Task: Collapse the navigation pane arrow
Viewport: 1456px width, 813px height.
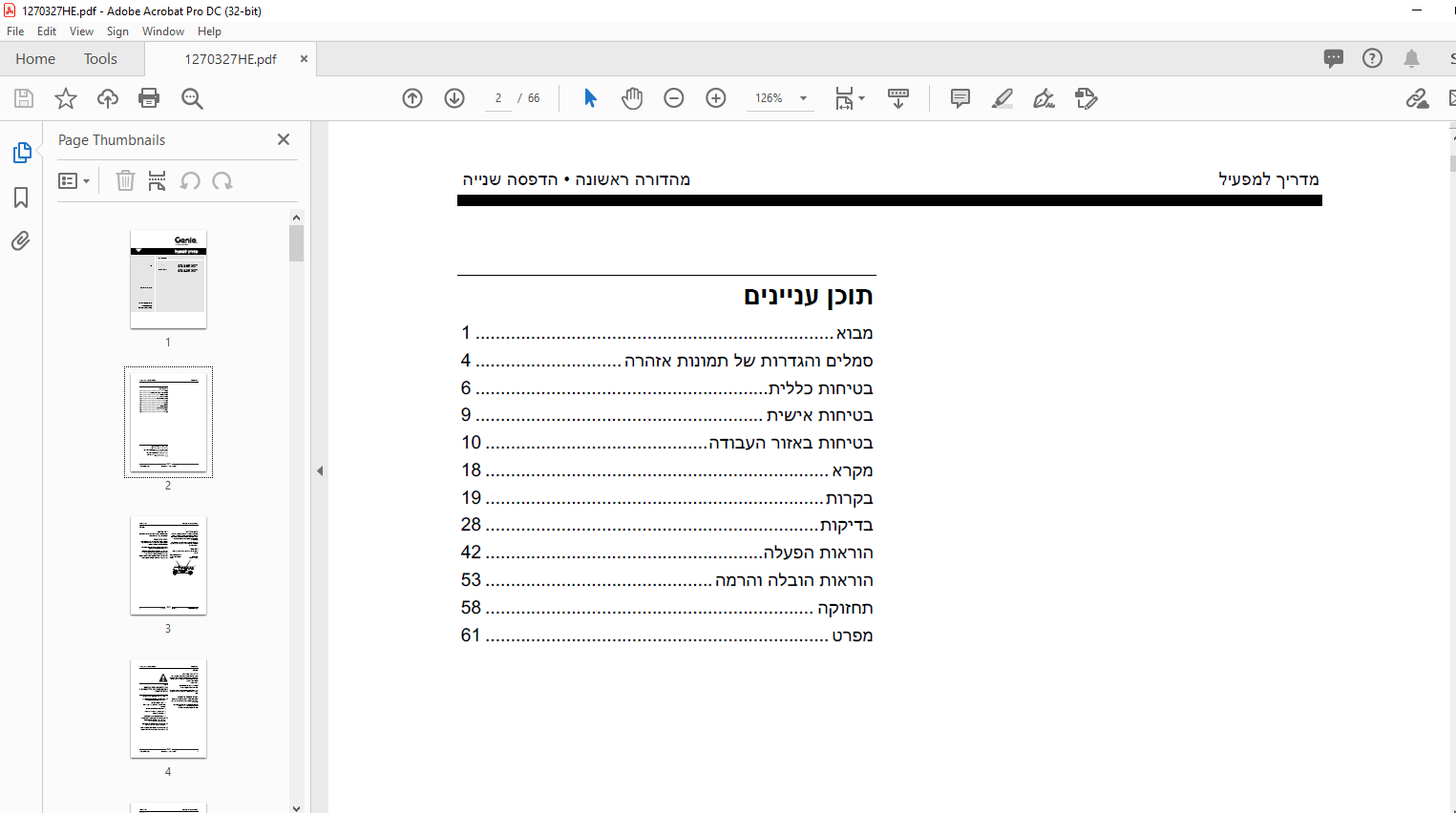Action: [x=320, y=470]
